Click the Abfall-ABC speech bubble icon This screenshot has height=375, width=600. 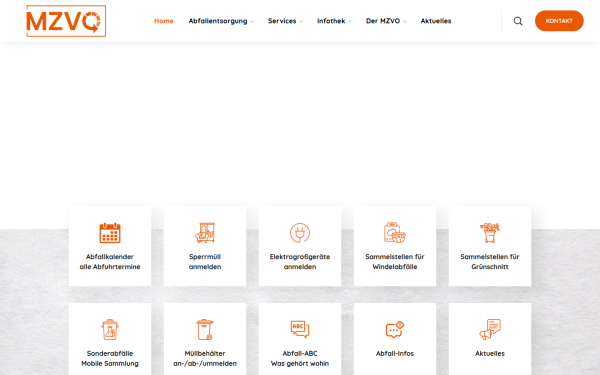(x=300, y=329)
